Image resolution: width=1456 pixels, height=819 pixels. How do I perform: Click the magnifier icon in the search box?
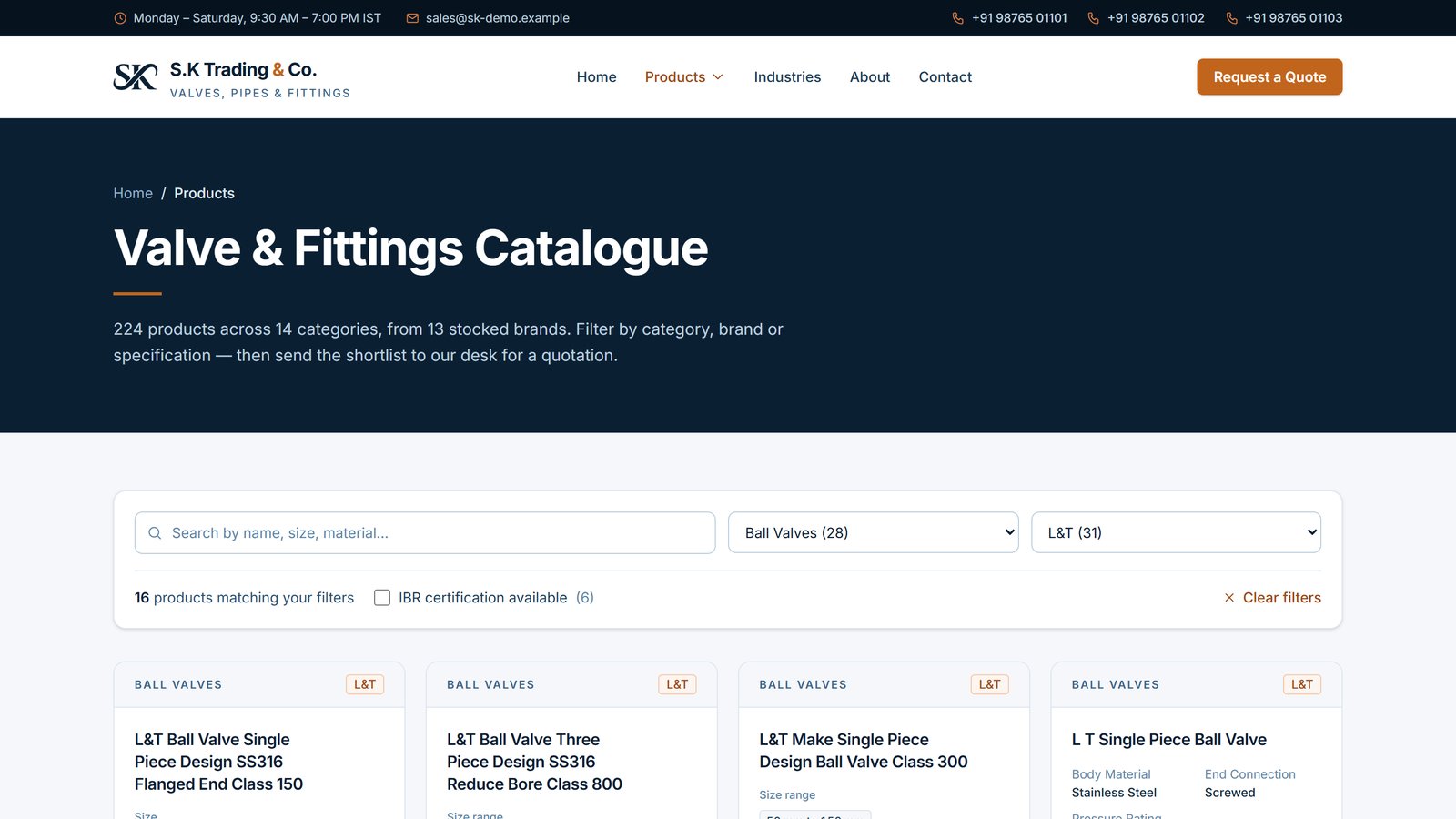click(155, 533)
